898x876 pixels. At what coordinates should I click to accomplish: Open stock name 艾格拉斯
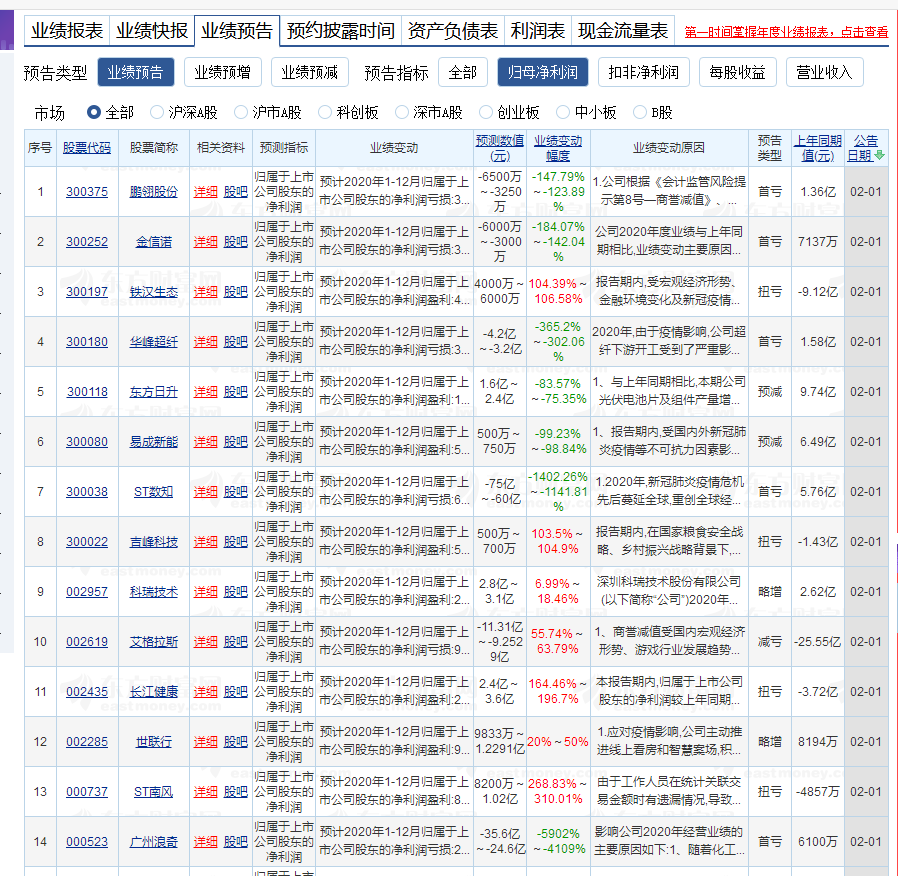coord(153,641)
